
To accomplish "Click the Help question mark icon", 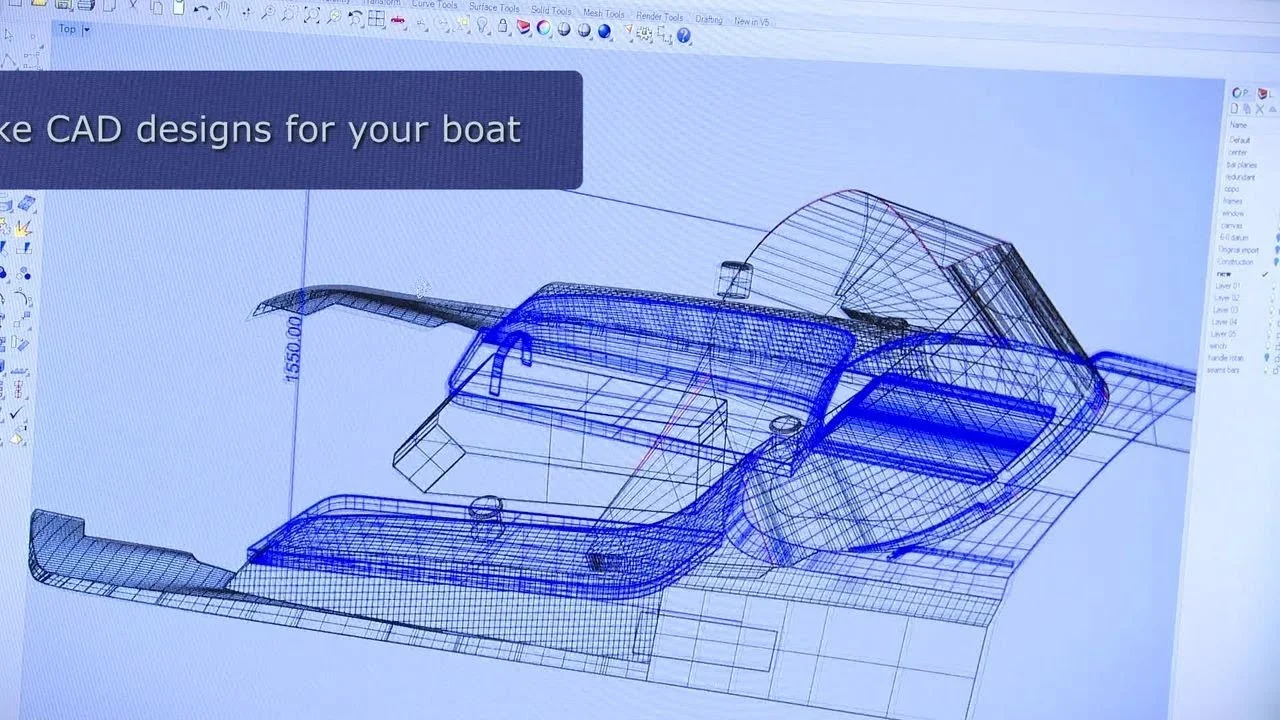I will pos(683,36).
